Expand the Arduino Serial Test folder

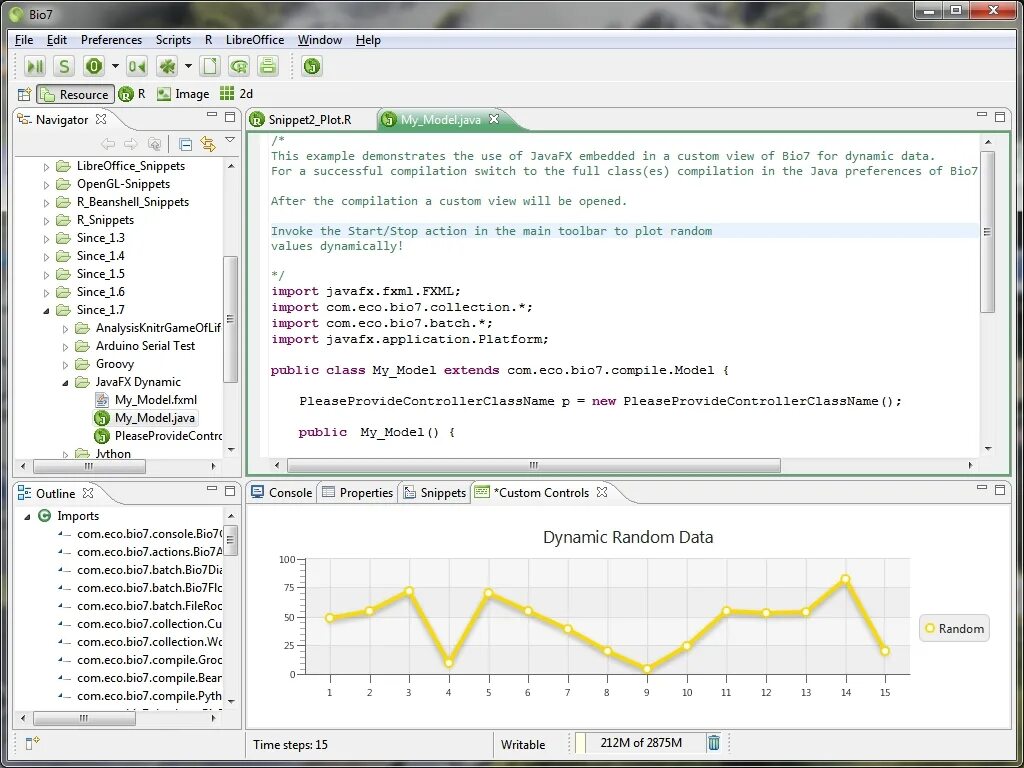[65, 347]
